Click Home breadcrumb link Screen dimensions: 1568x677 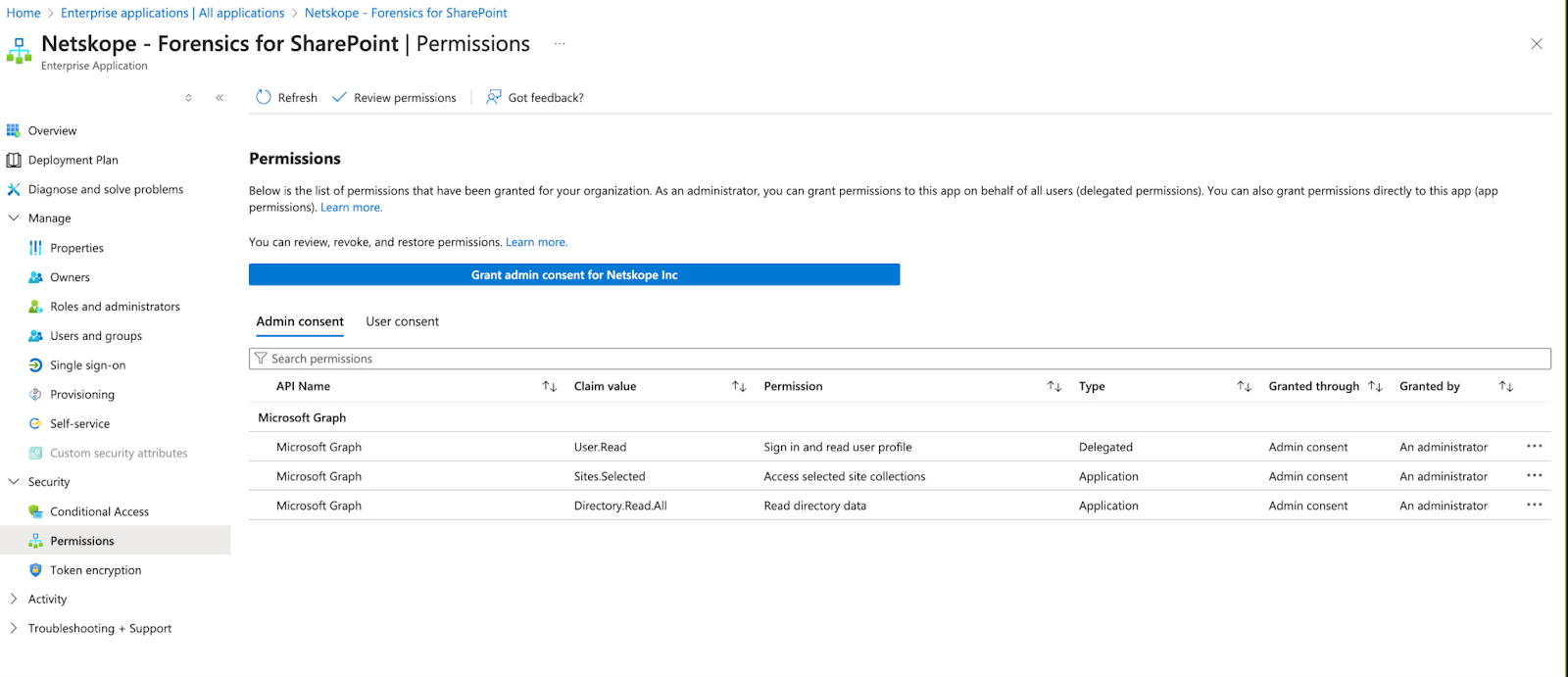(x=24, y=13)
